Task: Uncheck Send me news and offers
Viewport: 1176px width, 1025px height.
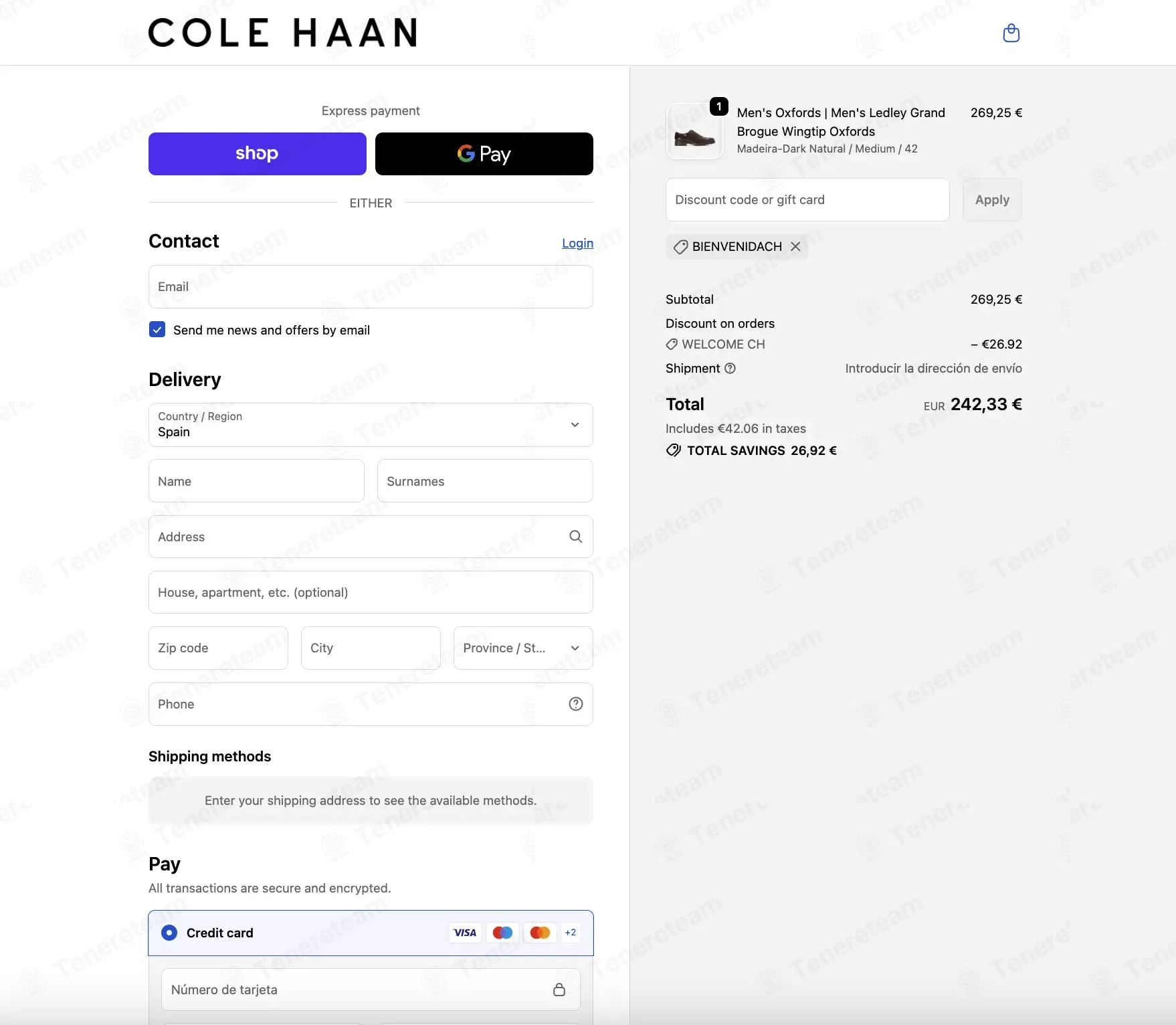Action: click(x=157, y=329)
